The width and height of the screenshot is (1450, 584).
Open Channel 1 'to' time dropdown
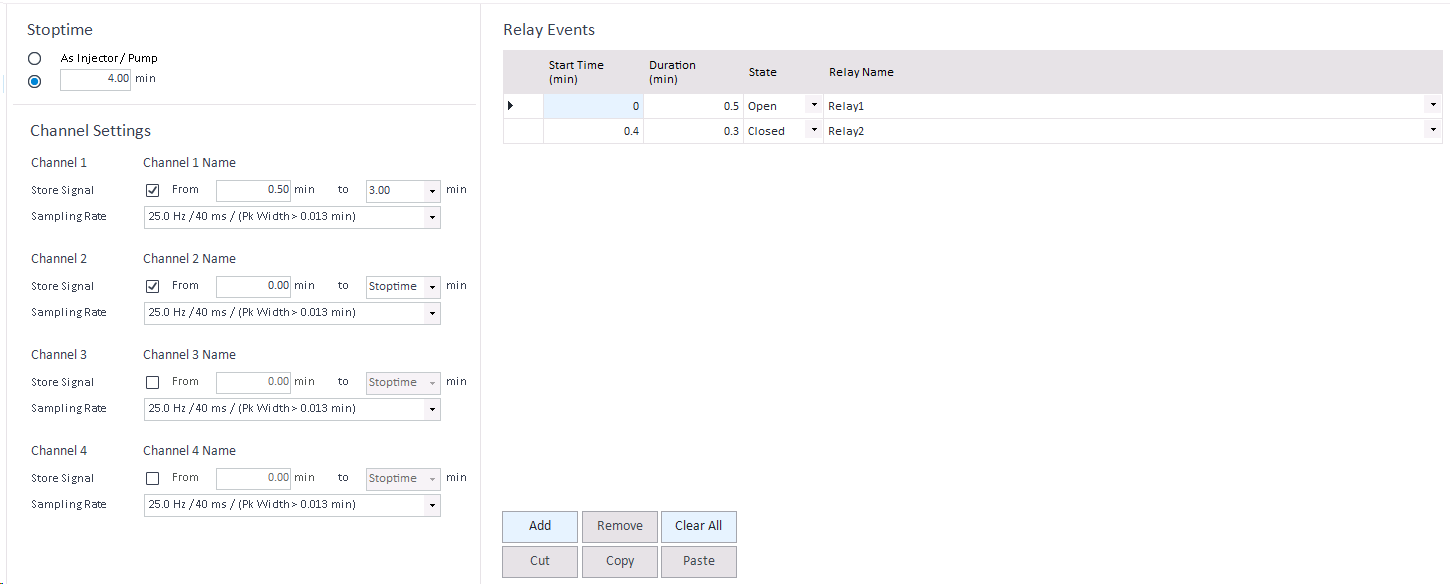pyautogui.click(x=432, y=190)
